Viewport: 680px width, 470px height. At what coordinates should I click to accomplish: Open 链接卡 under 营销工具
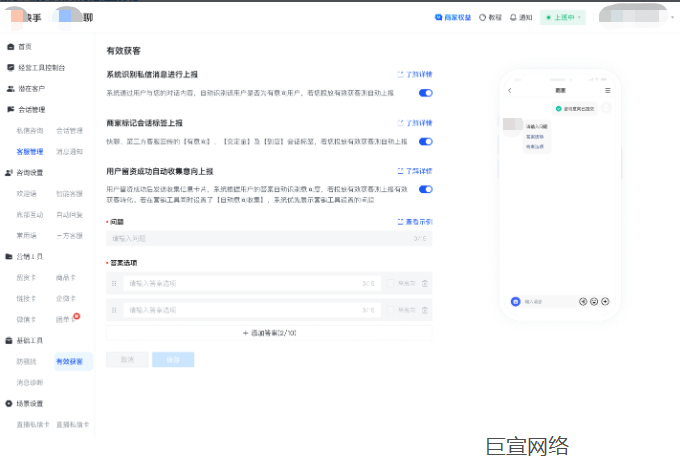click(x=26, y=298)
